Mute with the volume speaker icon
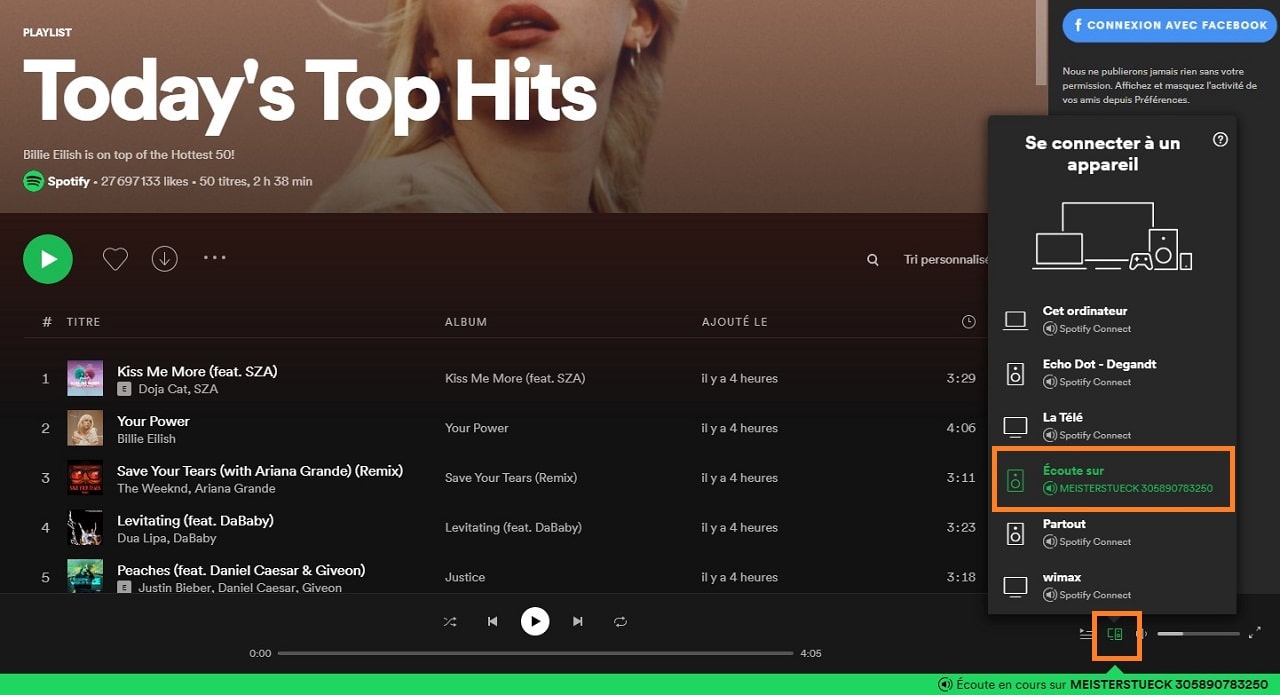 [x=1142, y=634]
